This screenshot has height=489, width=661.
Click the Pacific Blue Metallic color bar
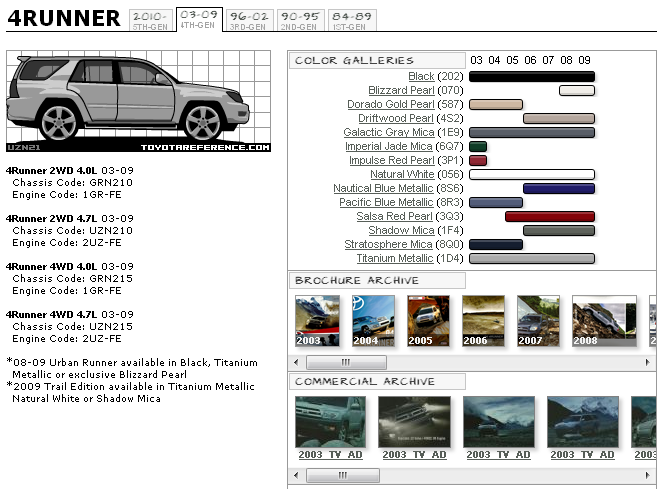click(x=496, y=202)
